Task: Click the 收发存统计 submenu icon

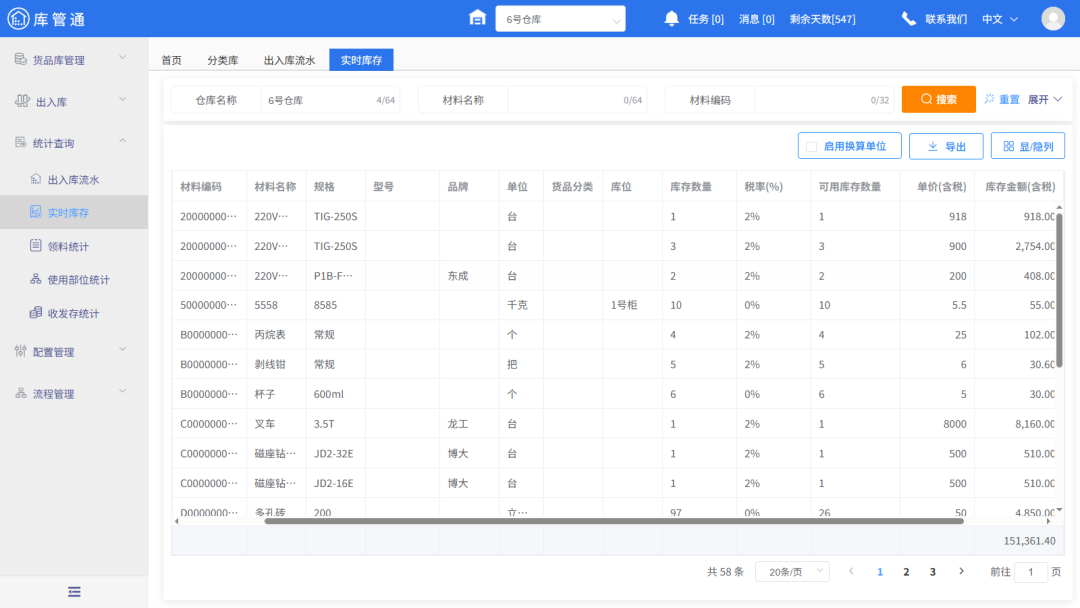Action: [x=36, y=313]
